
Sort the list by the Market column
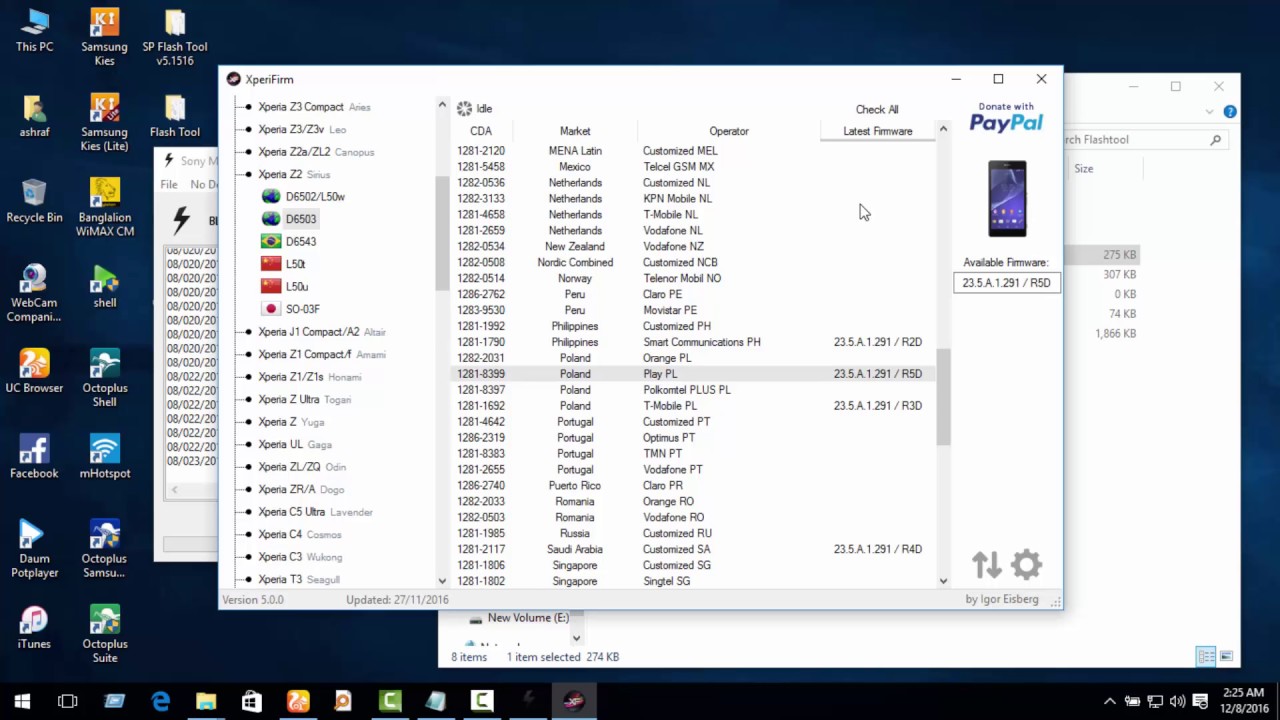click(575, 131)
